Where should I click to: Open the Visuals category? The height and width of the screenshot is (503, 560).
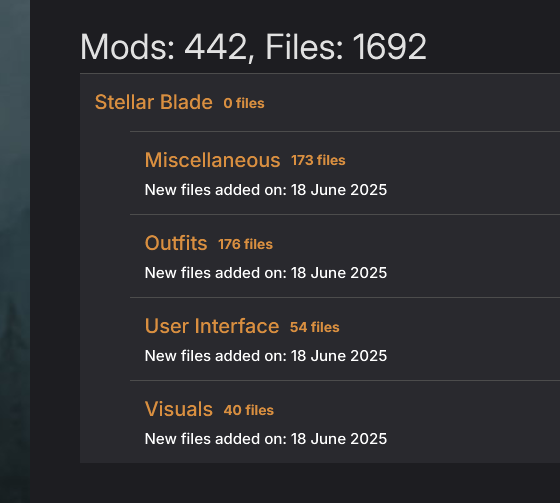click(179, 409)
